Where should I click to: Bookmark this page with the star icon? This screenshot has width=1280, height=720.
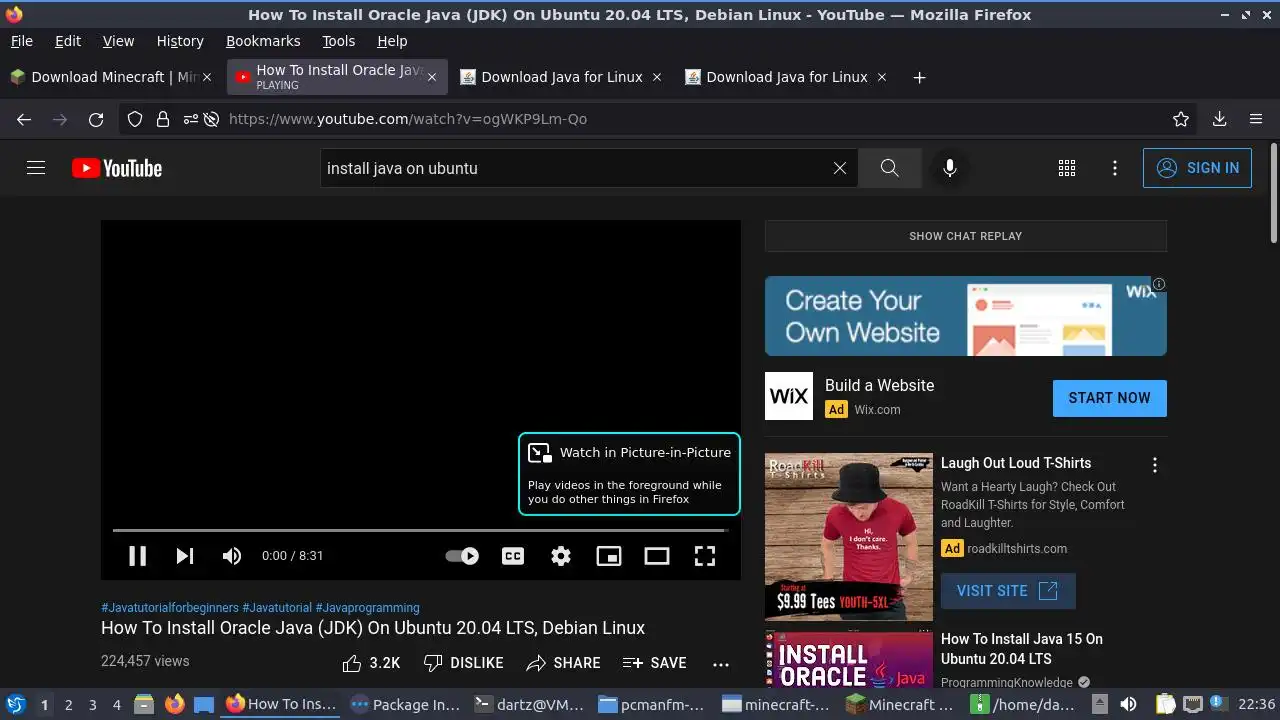(x=1181, y=119)
